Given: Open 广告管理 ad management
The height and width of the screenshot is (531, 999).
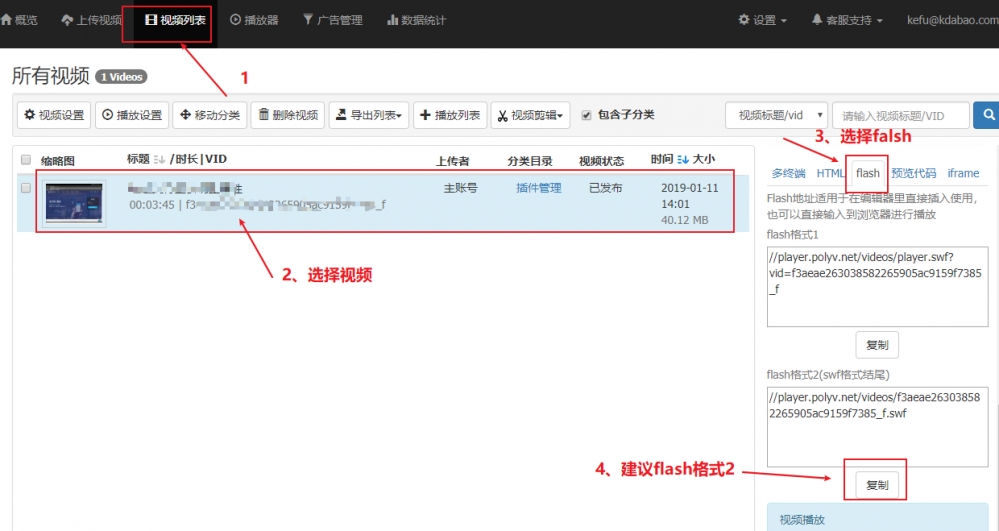Looking at the screenshot, I should pyautogui.click(x=333, y=20).
